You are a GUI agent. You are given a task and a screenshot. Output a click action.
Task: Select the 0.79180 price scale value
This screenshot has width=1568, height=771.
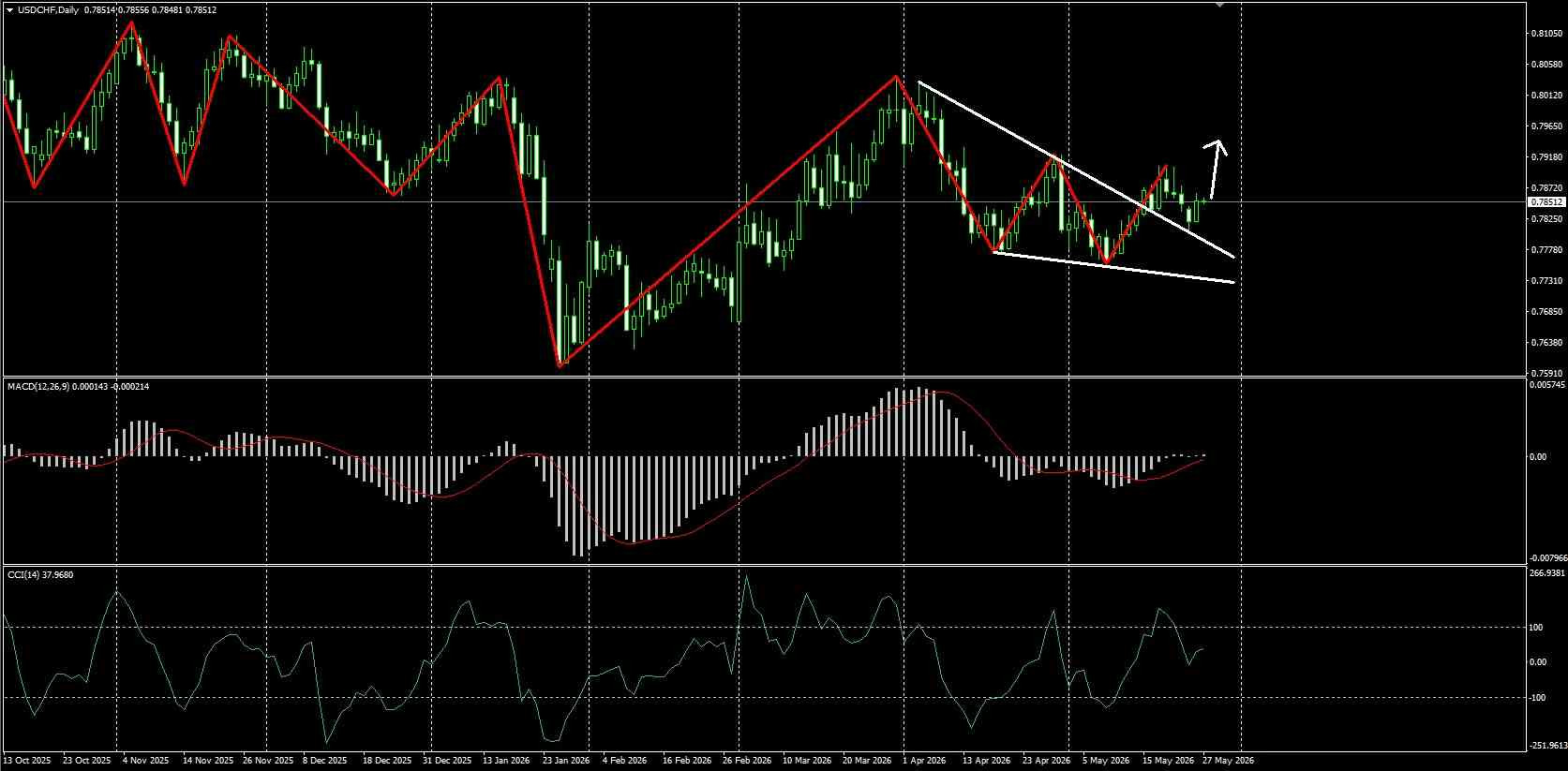coord(1546,157)
